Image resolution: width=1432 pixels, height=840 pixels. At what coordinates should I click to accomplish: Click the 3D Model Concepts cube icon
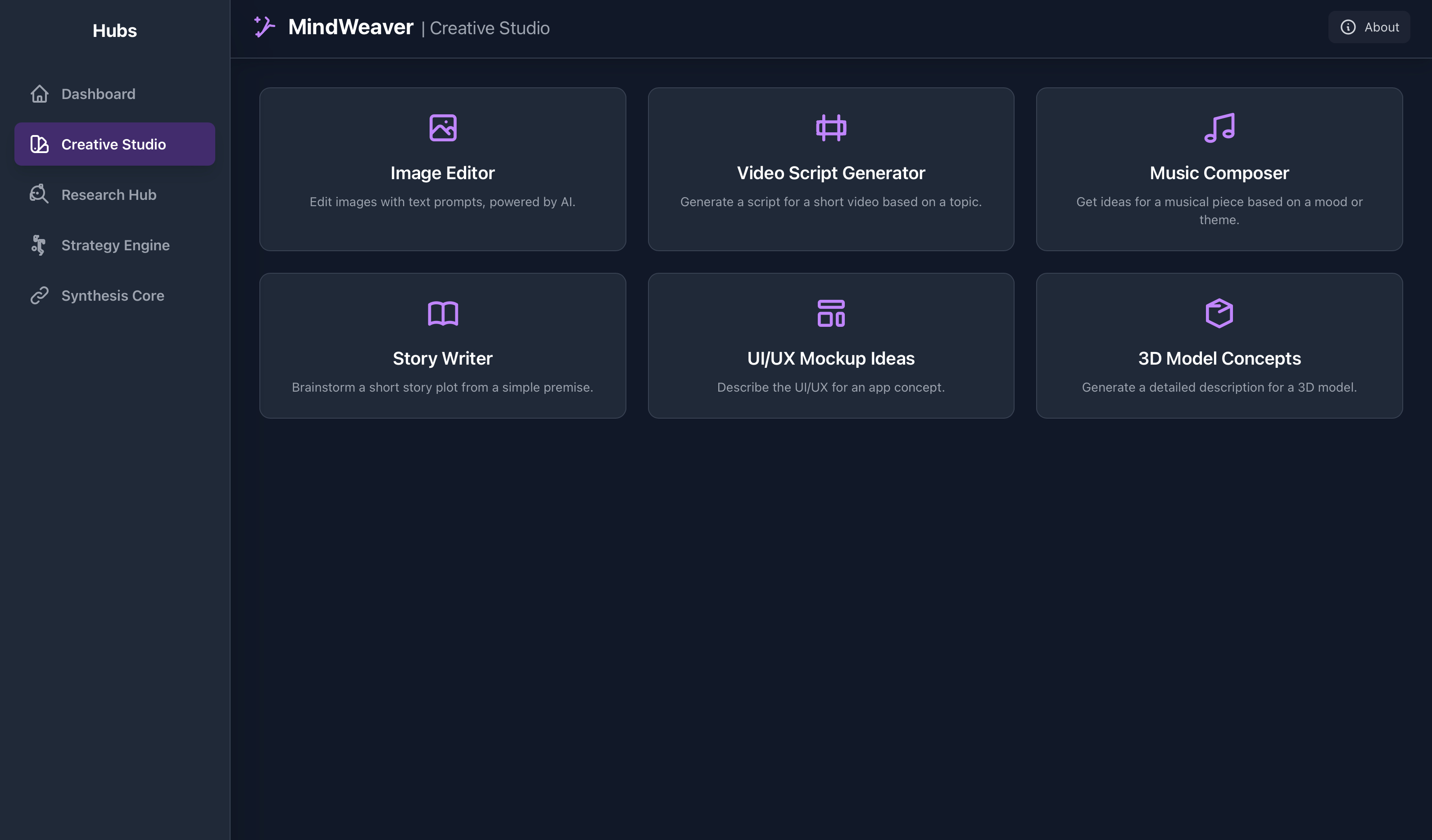coord(1219,312)
